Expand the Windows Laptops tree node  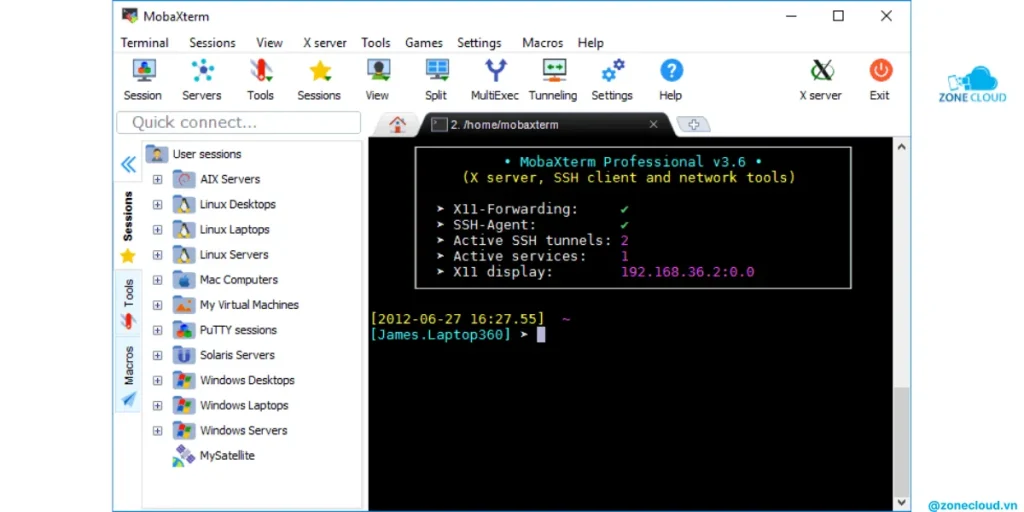coord(157,406)
